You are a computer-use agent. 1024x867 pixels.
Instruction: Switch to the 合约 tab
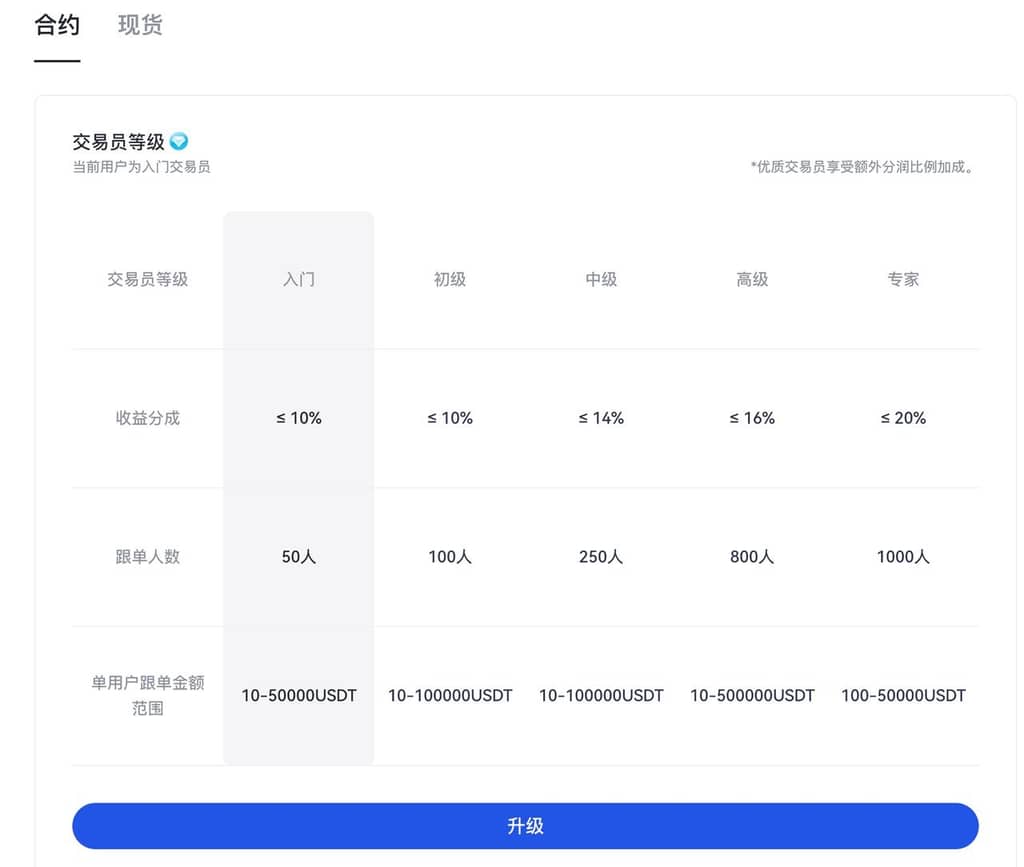click(x=57, y=26)
